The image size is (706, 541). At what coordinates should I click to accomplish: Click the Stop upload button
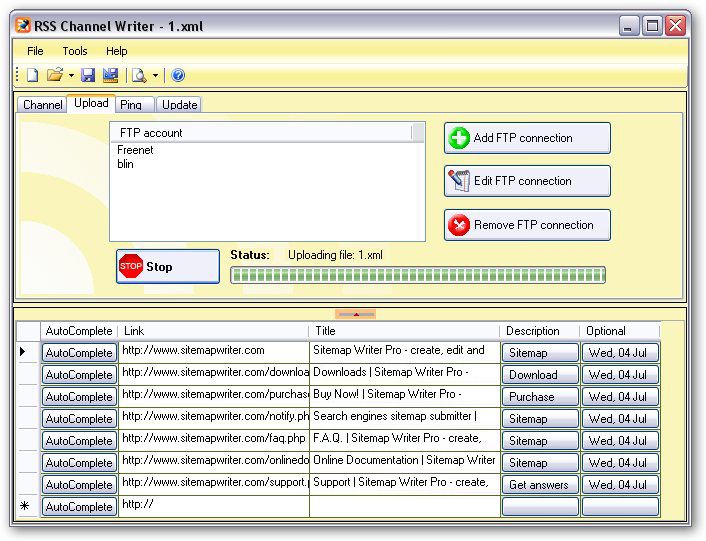[168, 266]
